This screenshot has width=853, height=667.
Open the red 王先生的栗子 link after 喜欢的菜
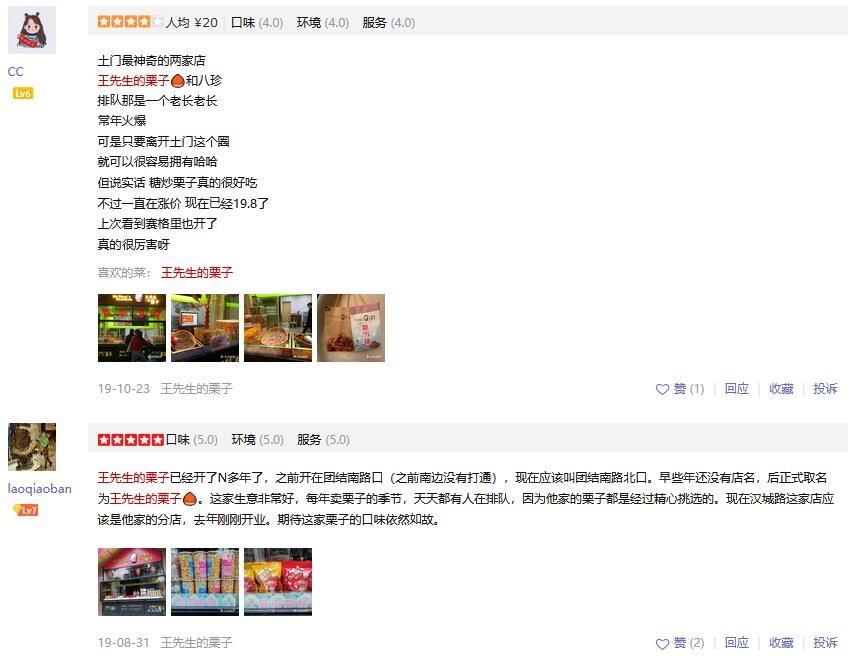pos(196,273)
